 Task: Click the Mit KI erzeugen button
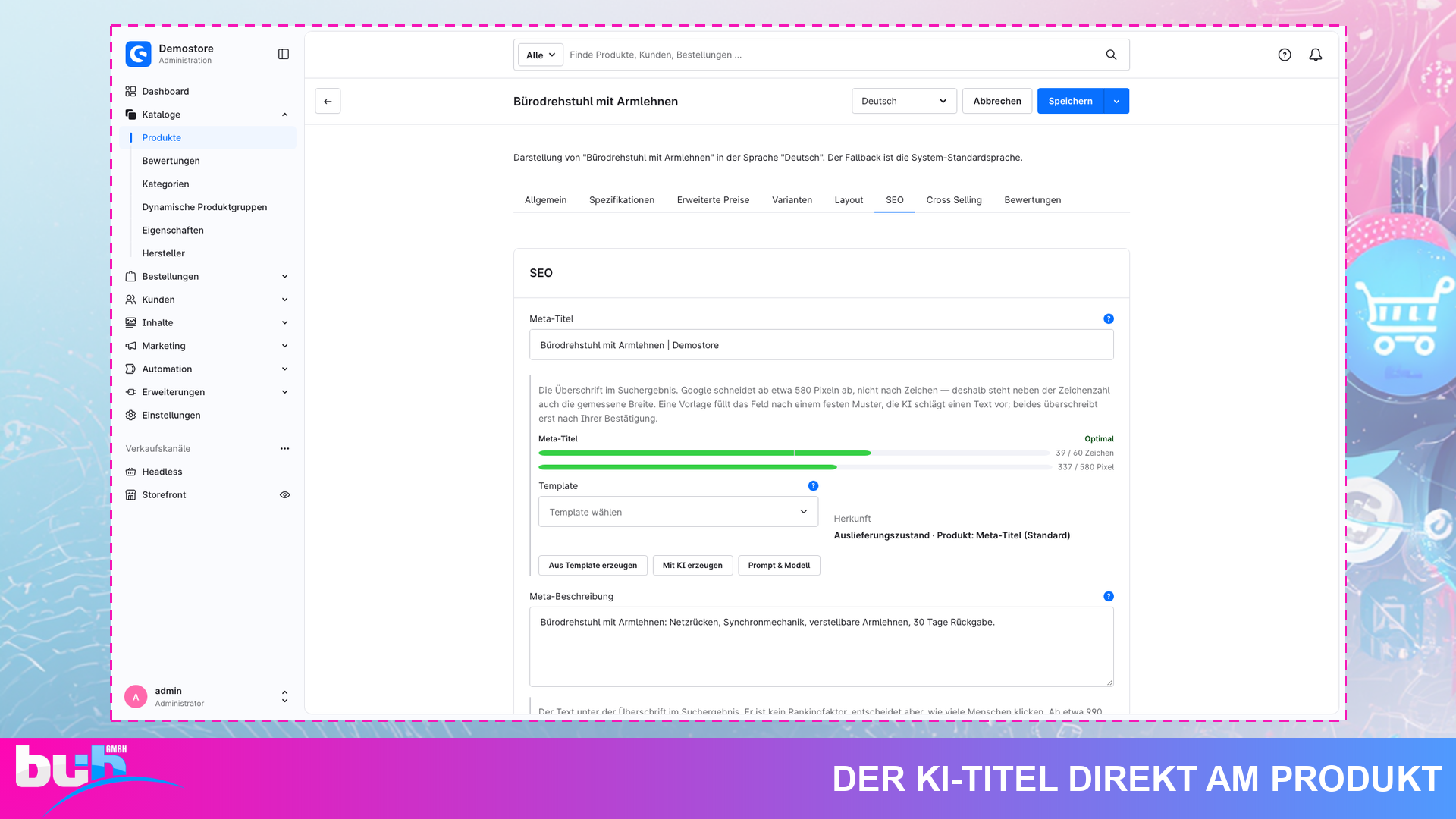pos(692,565)
